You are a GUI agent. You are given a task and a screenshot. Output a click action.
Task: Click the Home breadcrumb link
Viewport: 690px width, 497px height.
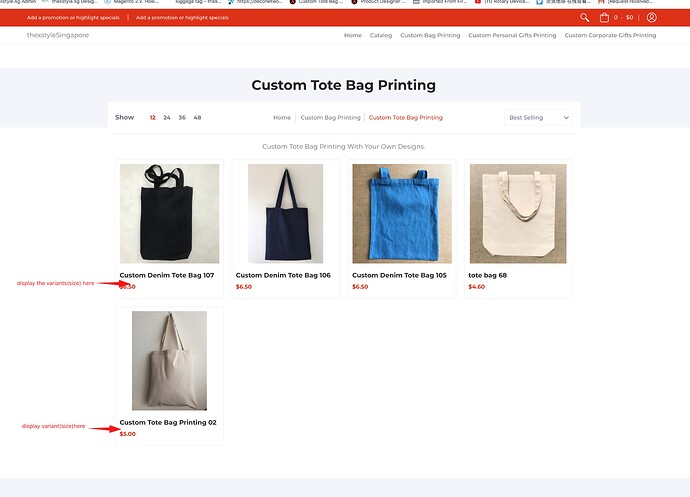tap(282, 118)
